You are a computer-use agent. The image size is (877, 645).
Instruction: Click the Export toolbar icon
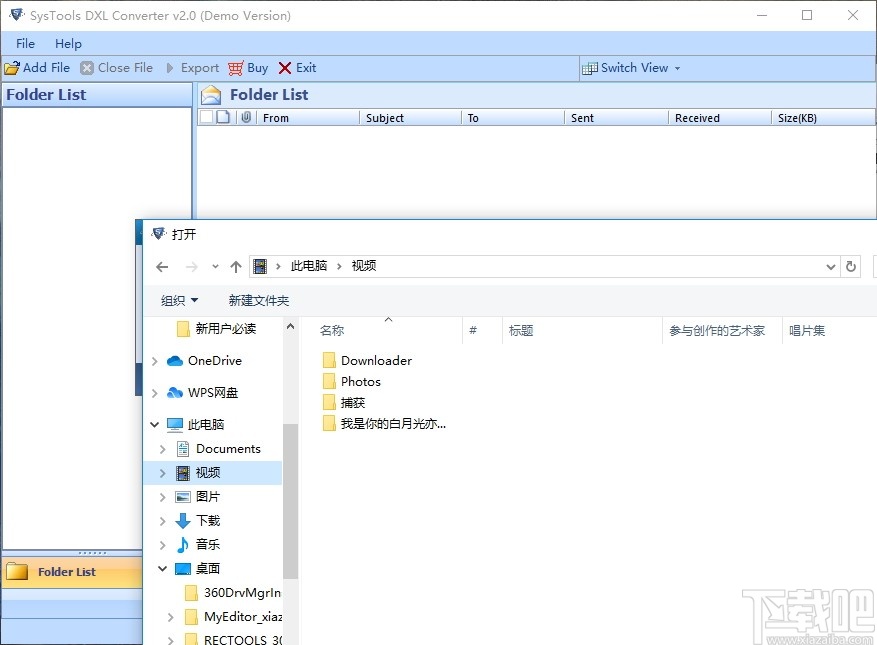pos(171,68)
